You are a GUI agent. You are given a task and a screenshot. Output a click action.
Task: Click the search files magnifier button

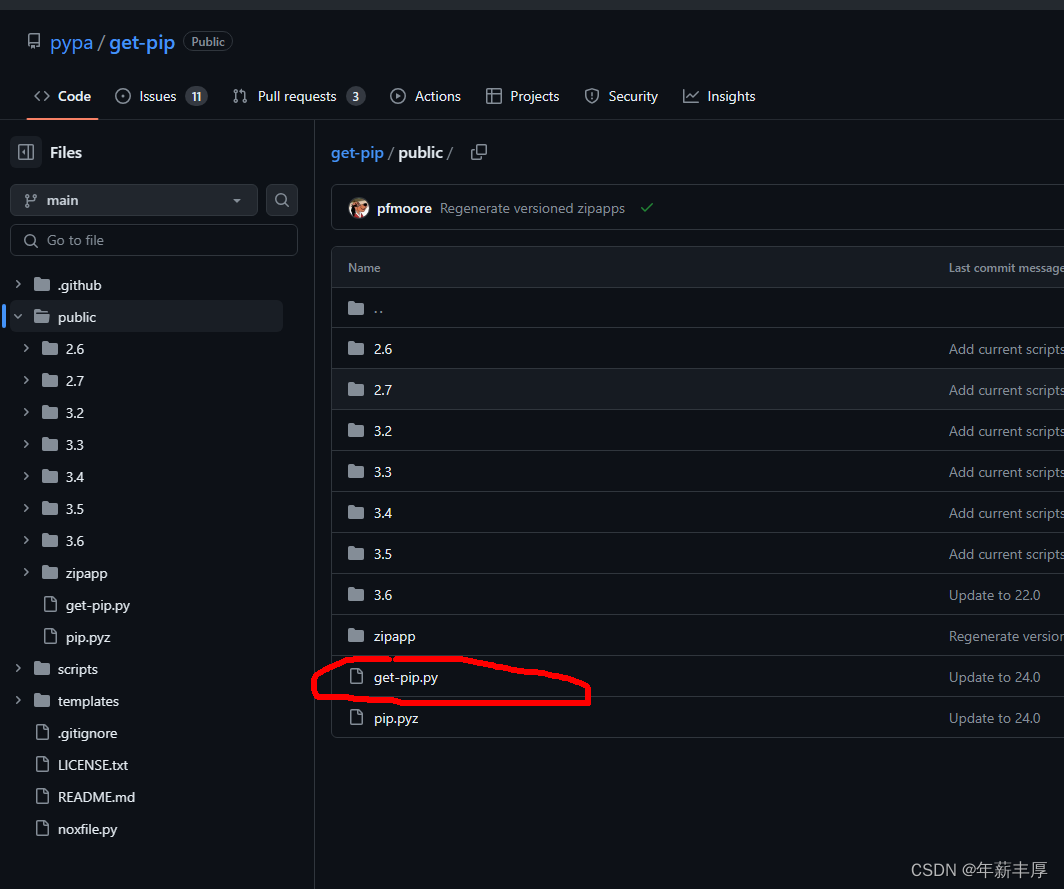282,200
